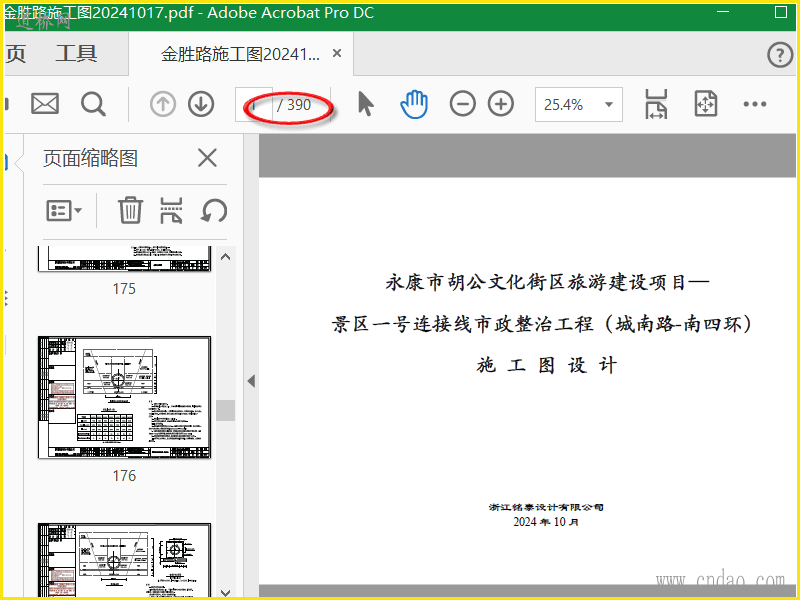Click the 永康市胡公文化街区旅游建设项目 title line
Image resolution: width=800 pixels, height=600 pixels.
tap(547, 282)
